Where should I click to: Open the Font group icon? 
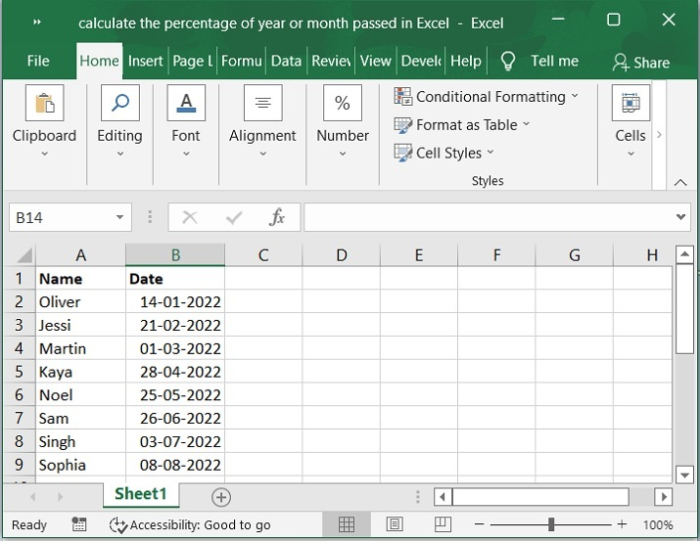pyautogui.click(x=186, y=103)
